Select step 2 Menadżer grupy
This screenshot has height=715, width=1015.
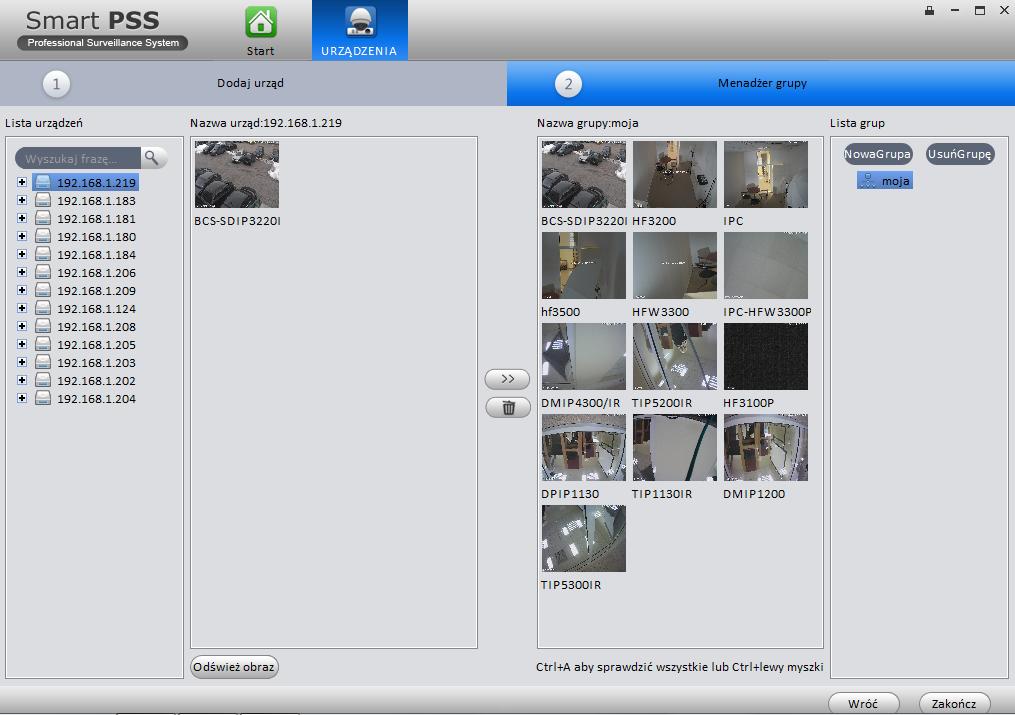point(761,83)
